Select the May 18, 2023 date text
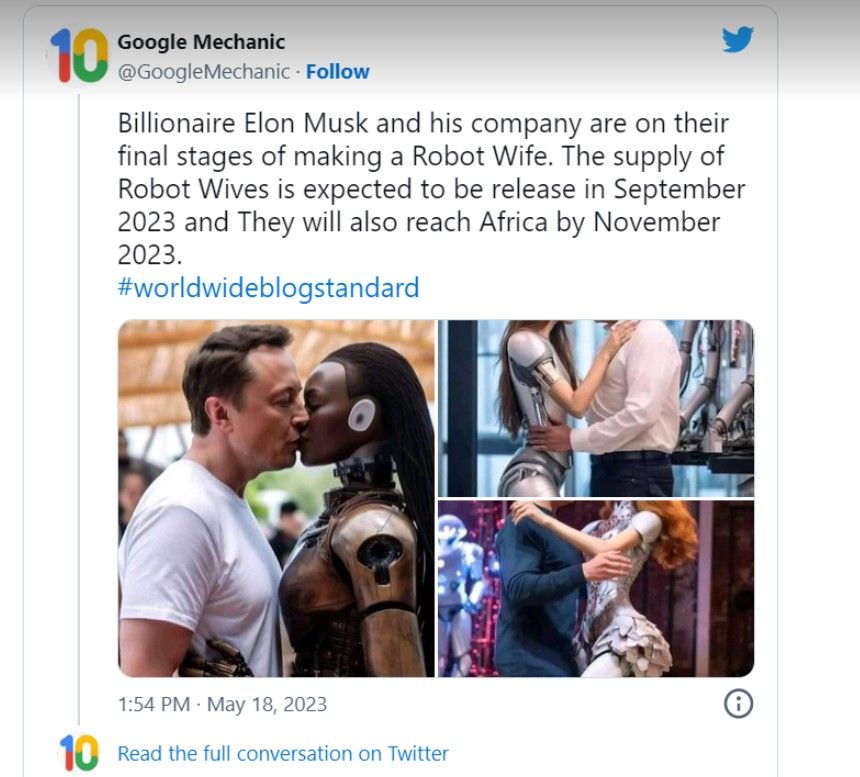Screen dimensions: 860x777 point(267,704)
